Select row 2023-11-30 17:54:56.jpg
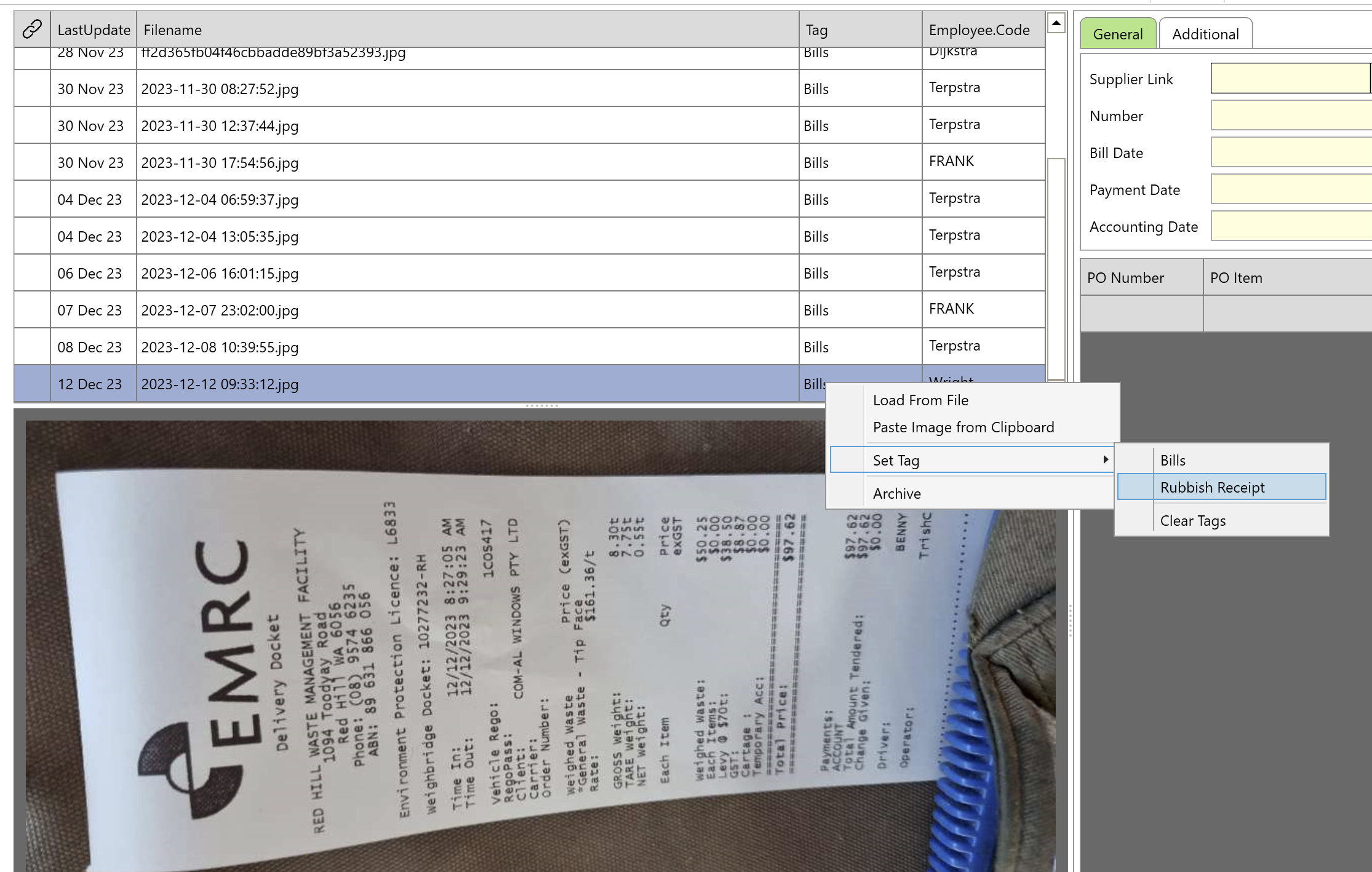This screenshot has width=1372, height=872. [x=529, y=162]
